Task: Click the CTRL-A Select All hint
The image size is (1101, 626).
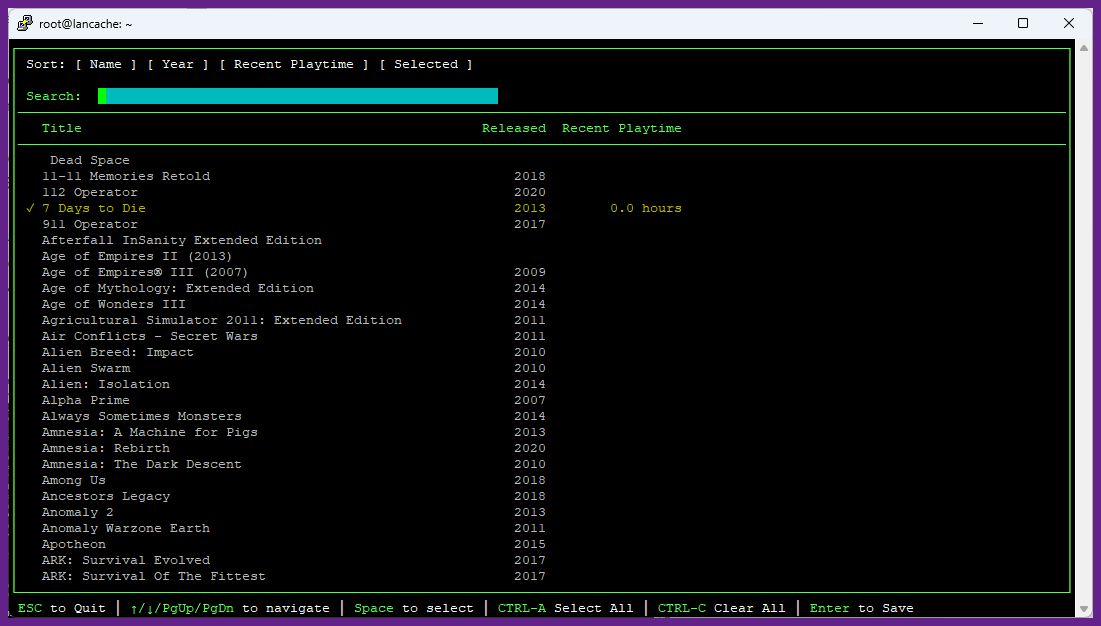Action: [x=565, y=608]
